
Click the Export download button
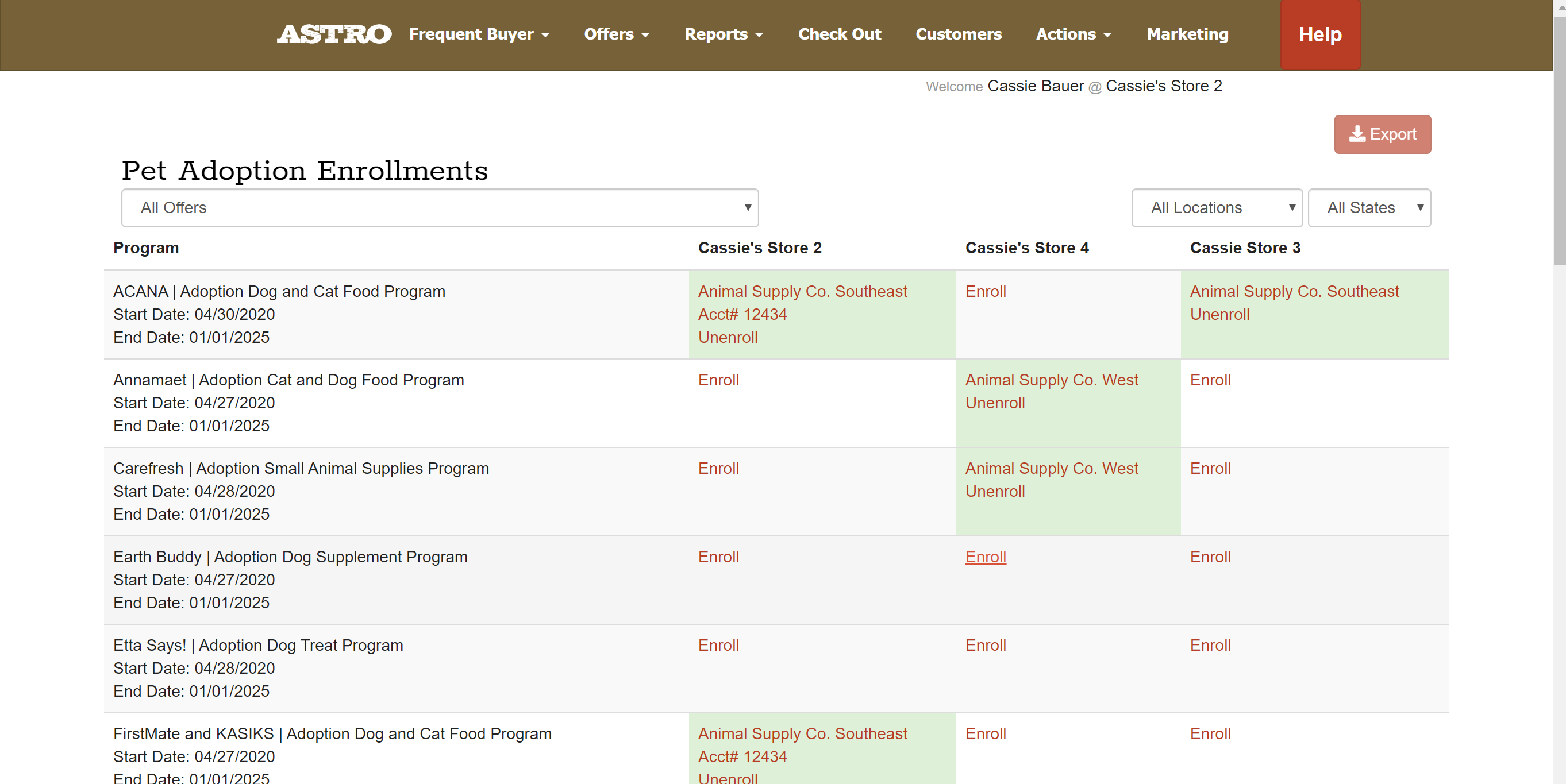pos(1382,134)
